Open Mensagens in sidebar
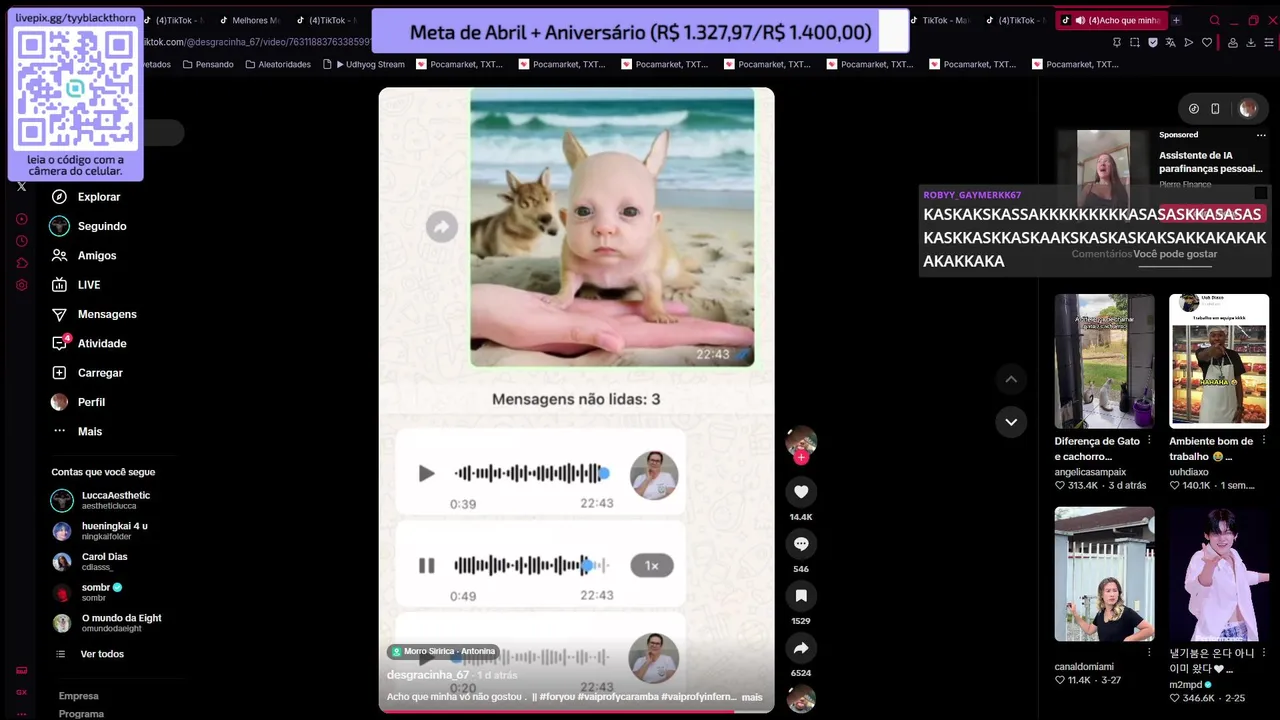The width and height of the screenshot is (1280, 720). (x=94, y=314)
